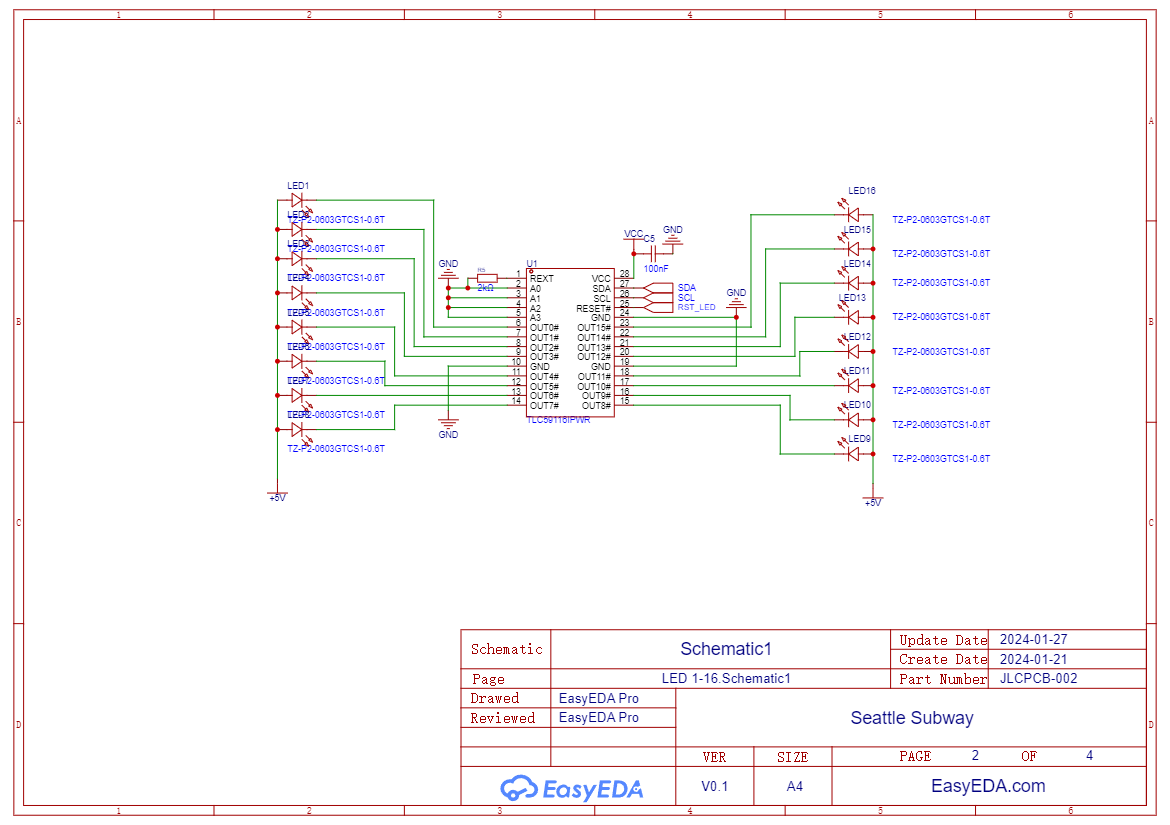Select pin number 14 on U1

(516, 401)
